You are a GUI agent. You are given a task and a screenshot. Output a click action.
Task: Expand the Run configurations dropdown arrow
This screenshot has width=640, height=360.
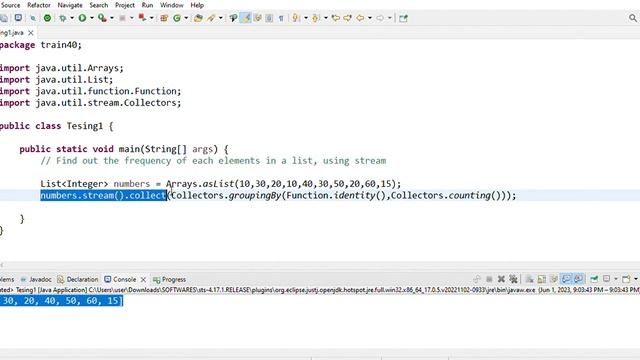click(x=92, y=18)
